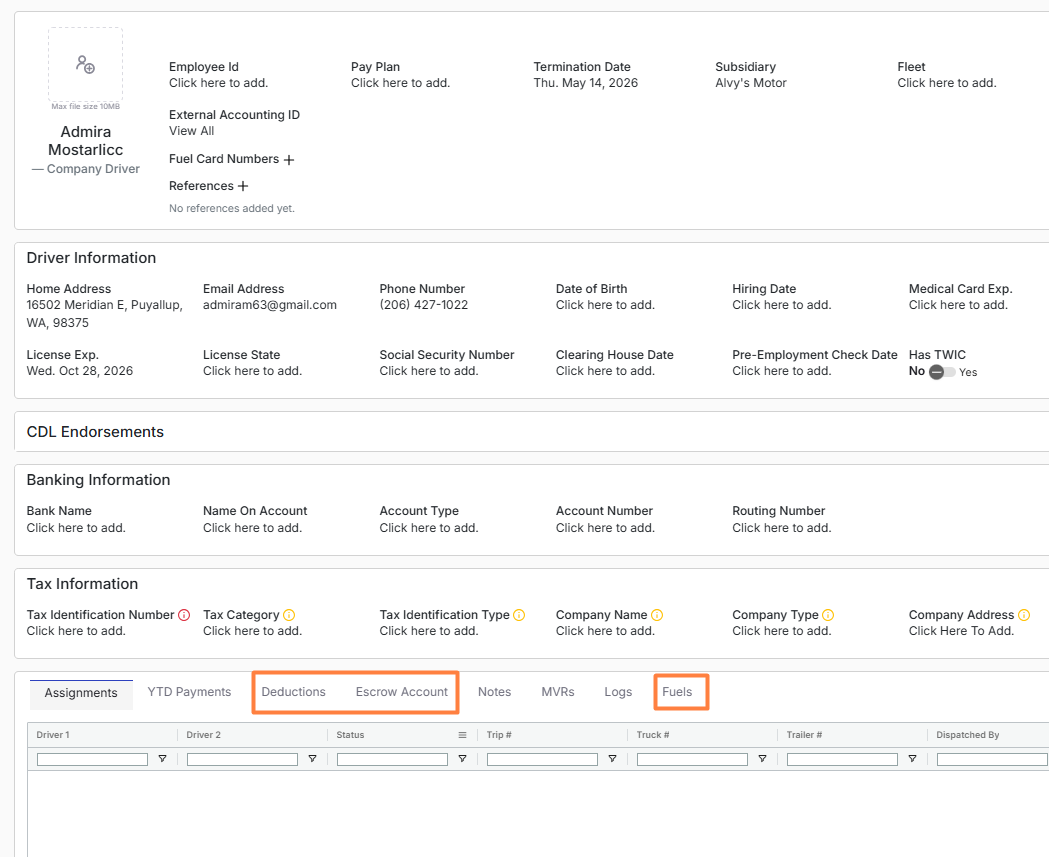Focus the Trailer # filter input
The width and height of the screenshot is (1049, 857).
[842, 759]
